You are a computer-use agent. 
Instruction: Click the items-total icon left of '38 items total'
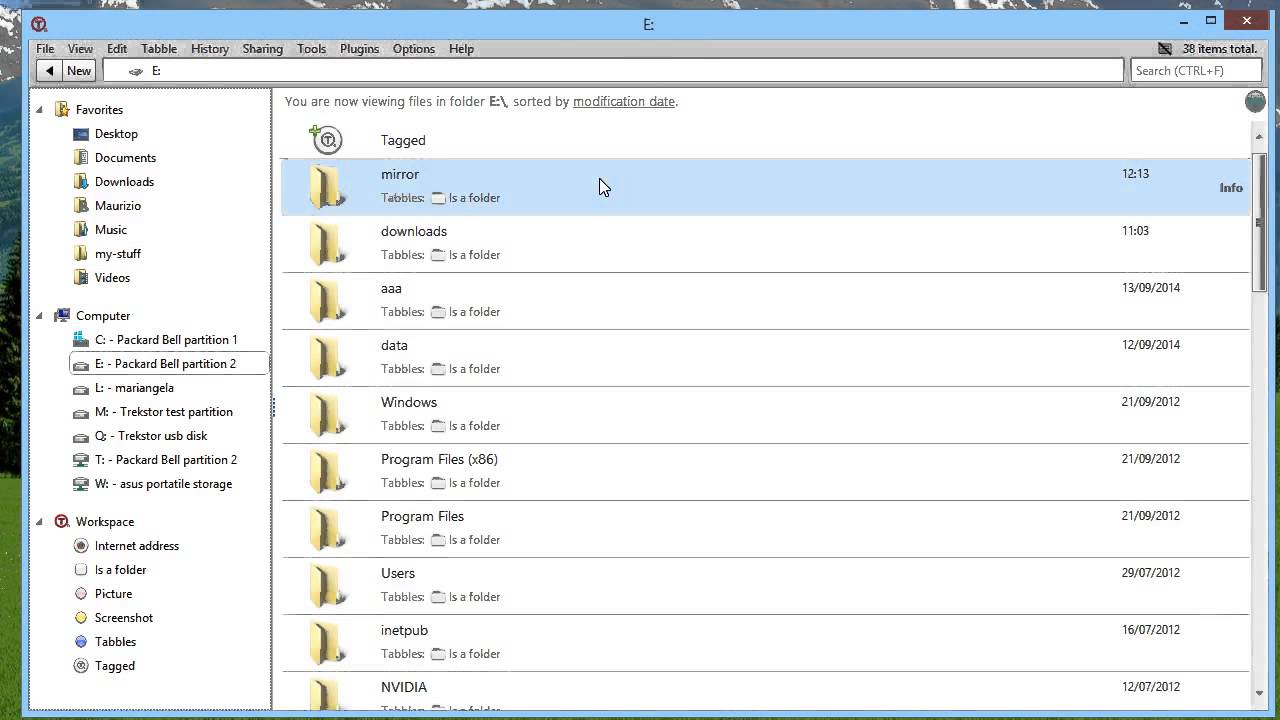[1165, 48]
